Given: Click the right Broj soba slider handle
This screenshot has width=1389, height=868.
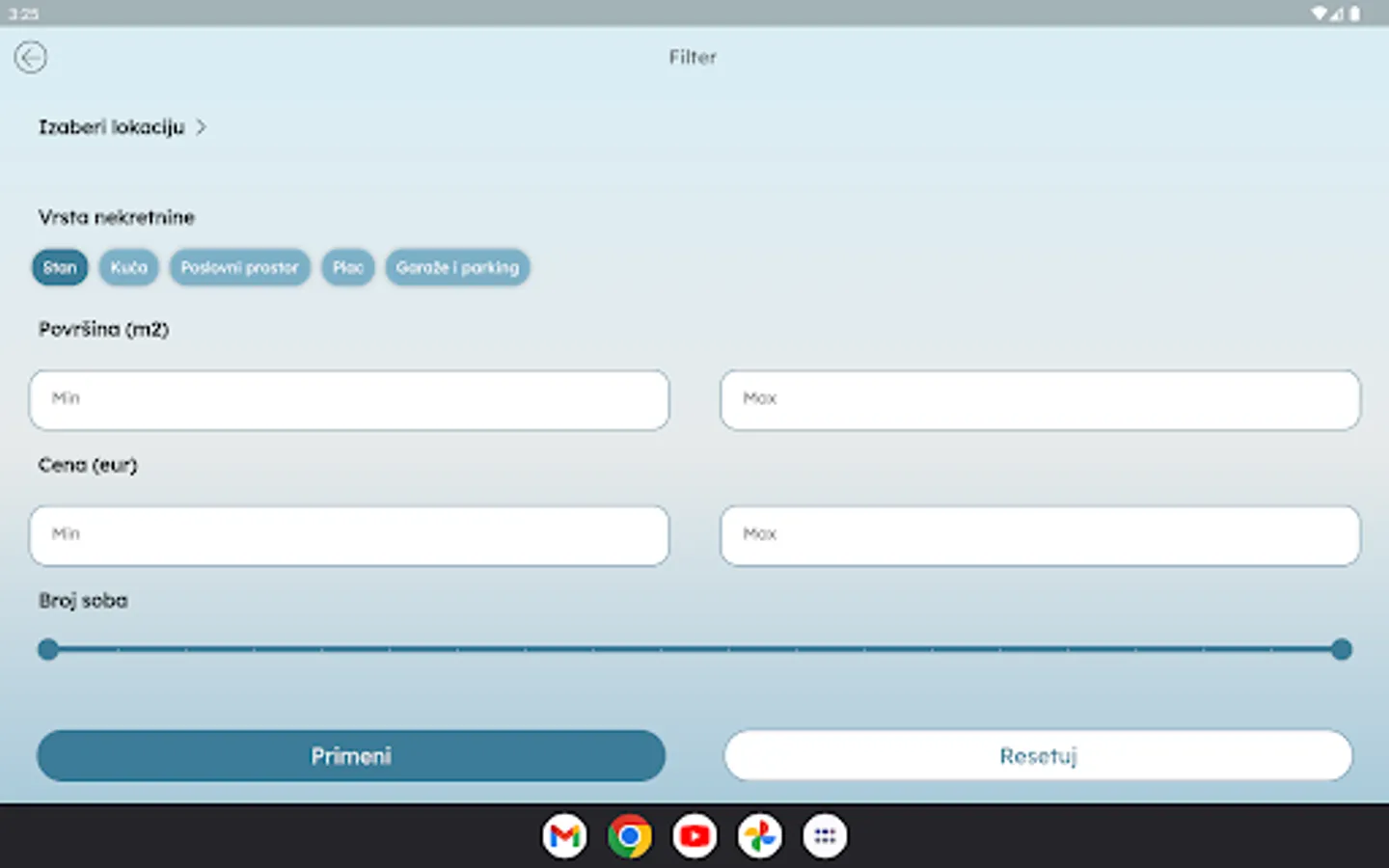Looking at the screenshot, I should (1341, 649).
